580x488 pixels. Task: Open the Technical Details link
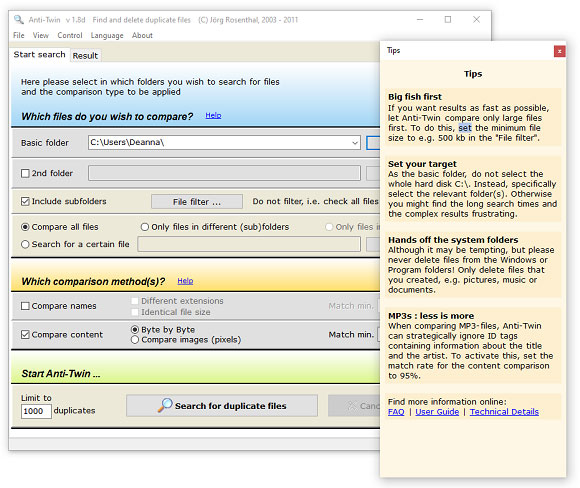click(504, 412)
